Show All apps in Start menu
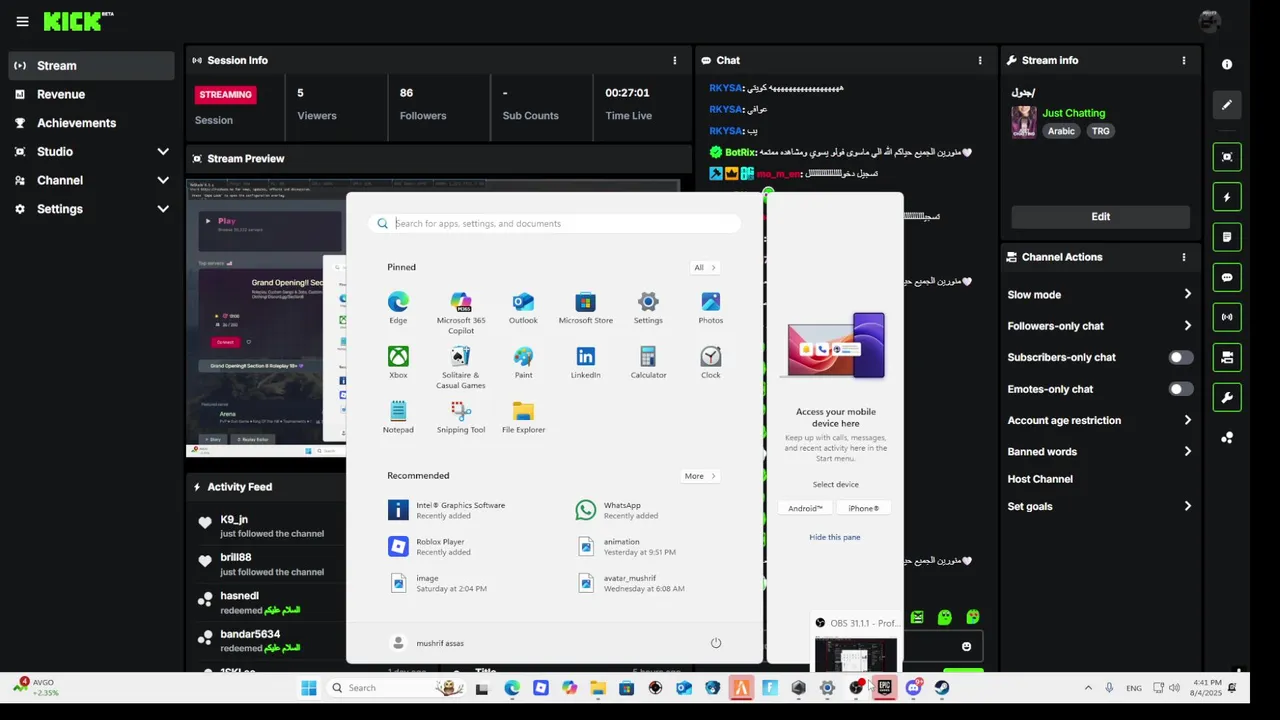The height and width of the screenshot is (720, 1280). coord(704,267)
